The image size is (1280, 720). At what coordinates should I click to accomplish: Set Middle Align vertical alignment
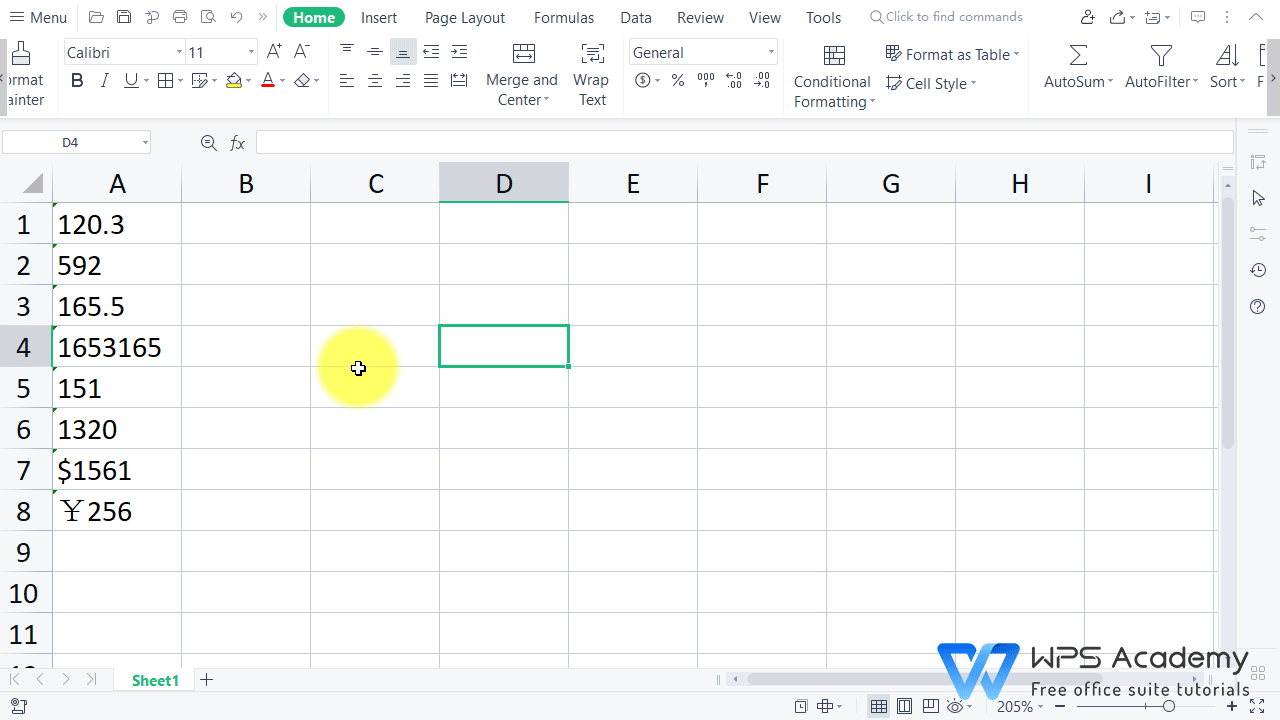[375, 52]
